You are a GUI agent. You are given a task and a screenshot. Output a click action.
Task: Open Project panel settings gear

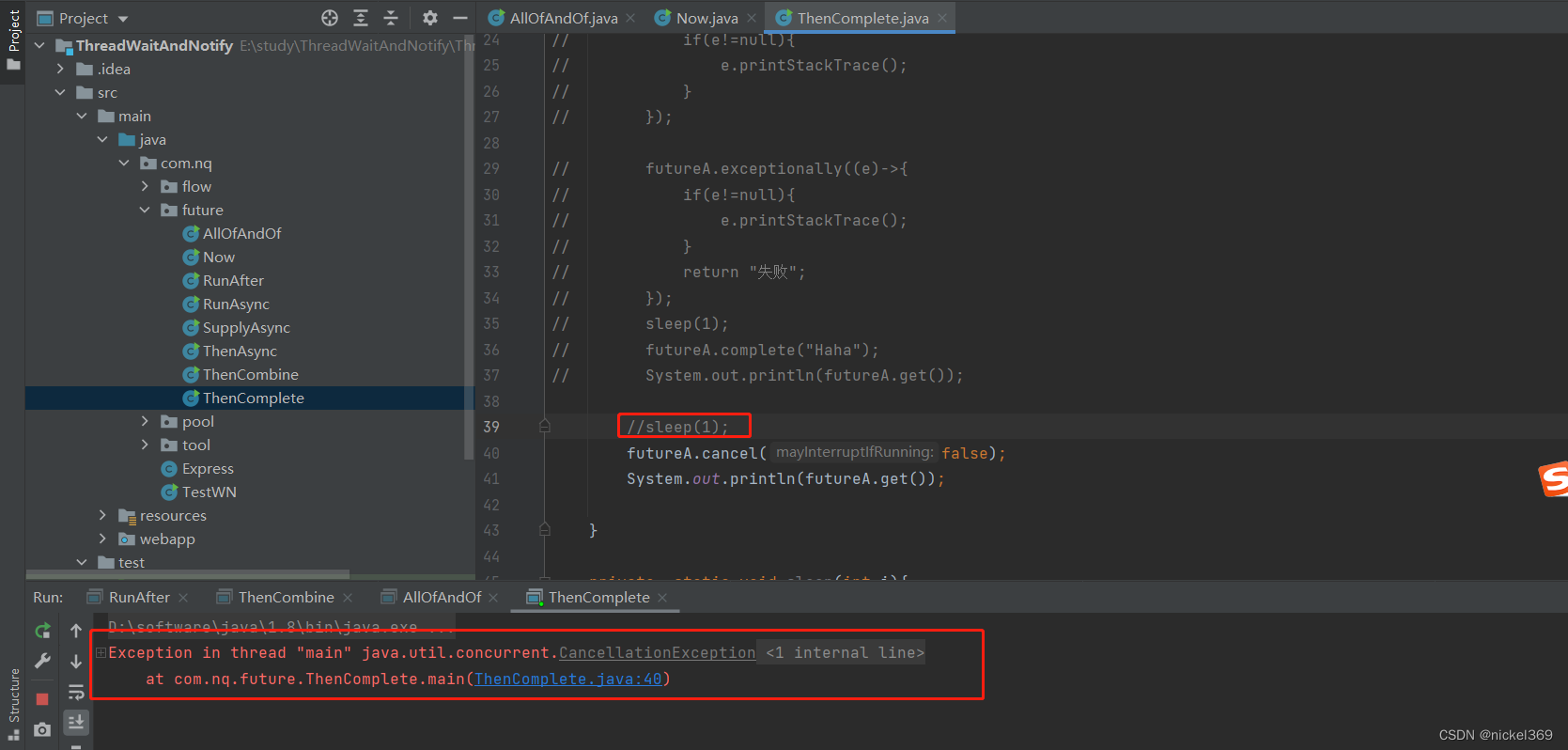click(x=430, y=18)
